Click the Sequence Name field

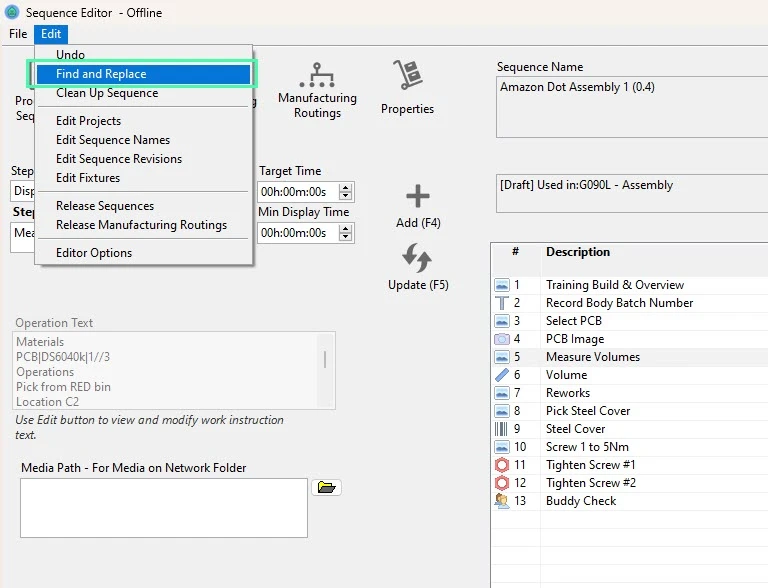630,106
